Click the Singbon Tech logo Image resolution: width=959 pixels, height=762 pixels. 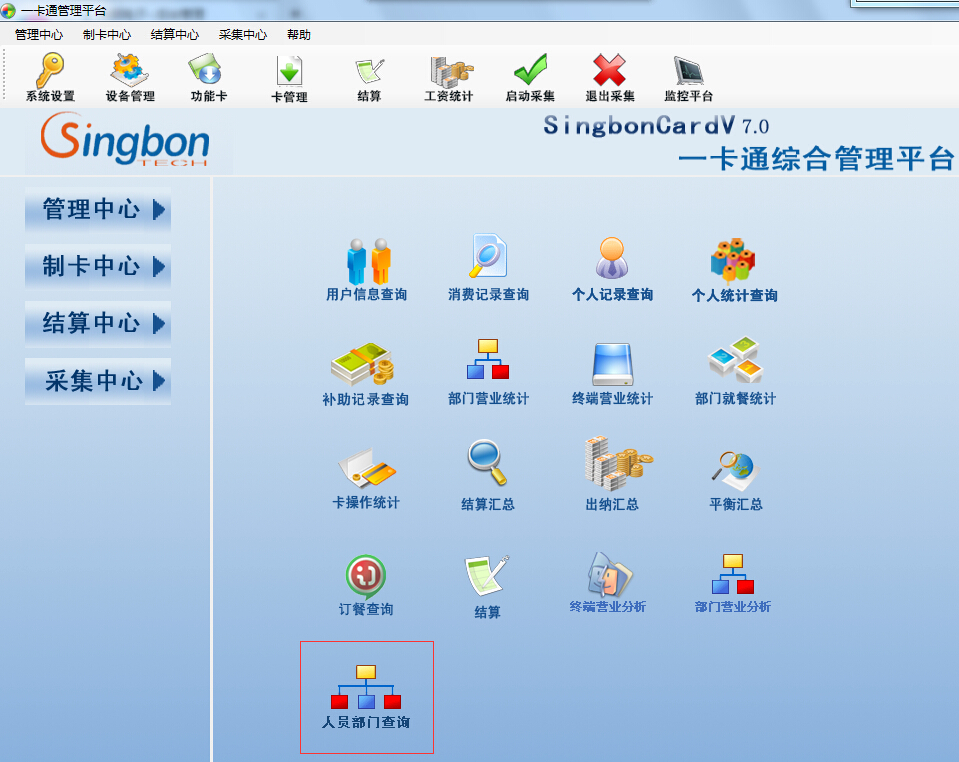coord(125,140)
